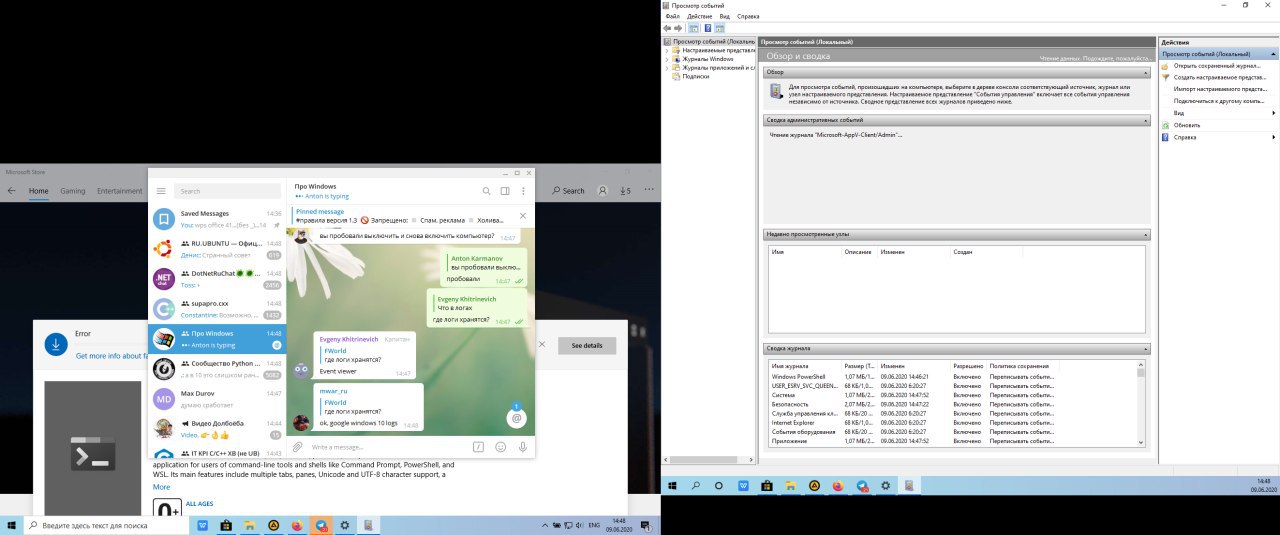Viewport: 1280px width, 535px height.
Task: Collapse the Обзор section
Action: click(1146, 73)
